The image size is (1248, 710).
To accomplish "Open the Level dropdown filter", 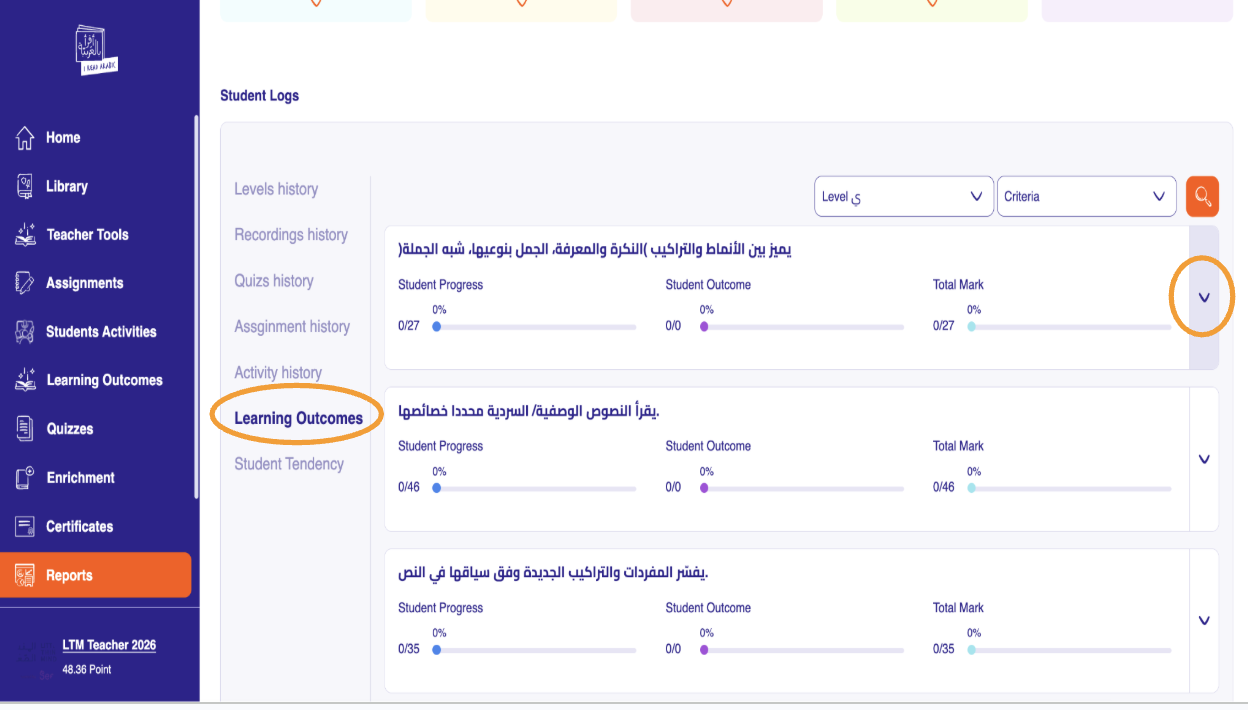I will (903, 197).
